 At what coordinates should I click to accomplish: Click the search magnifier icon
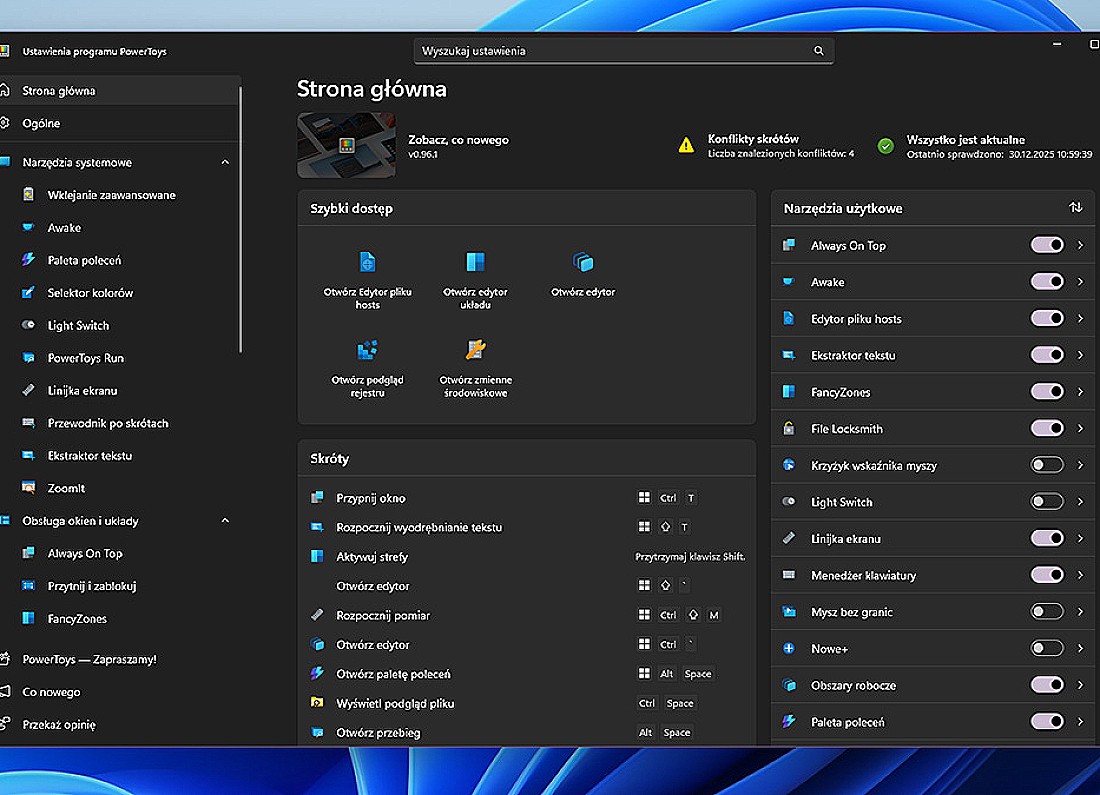[x=818, y=51]
